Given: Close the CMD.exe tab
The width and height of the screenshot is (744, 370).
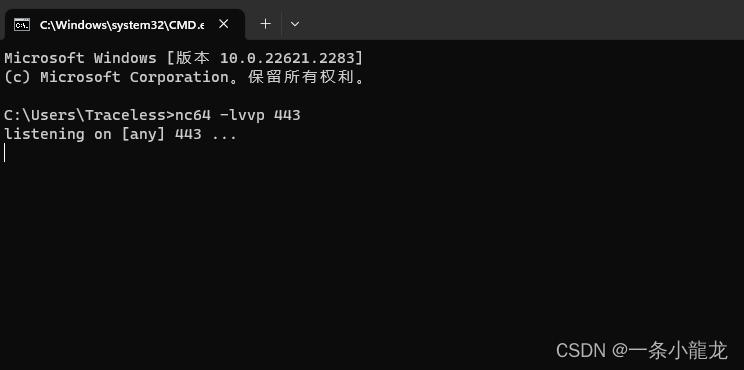Looking at the screenshot, I should click(223, 24).
